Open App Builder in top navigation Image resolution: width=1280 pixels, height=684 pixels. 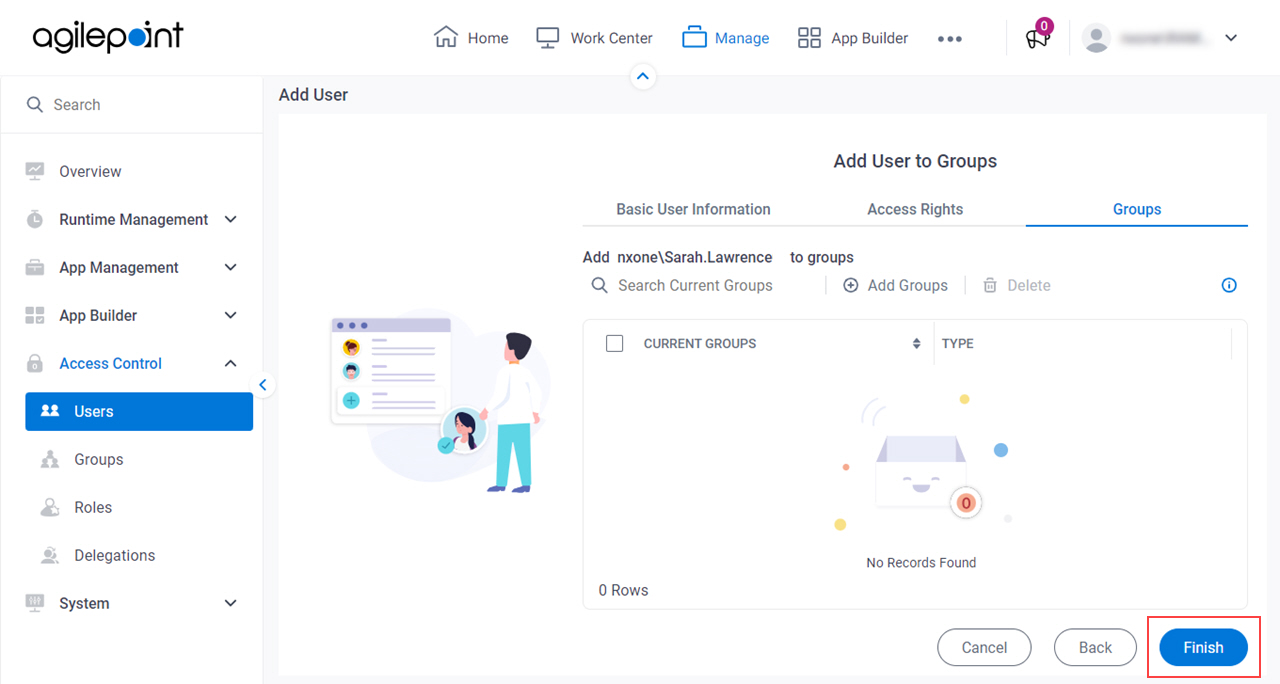click(853, 38)
